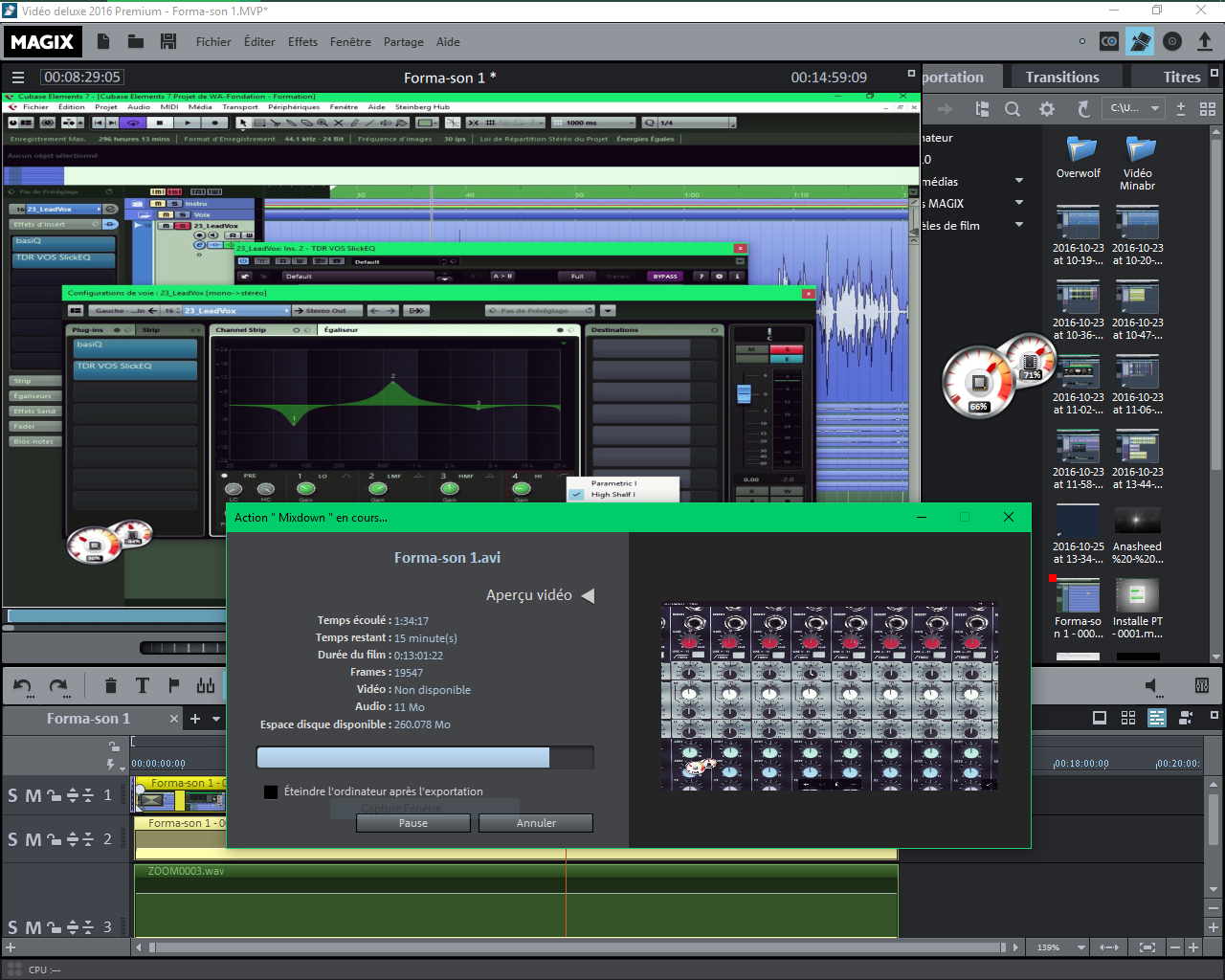Click media pool forward arrow

coord(947,109)
